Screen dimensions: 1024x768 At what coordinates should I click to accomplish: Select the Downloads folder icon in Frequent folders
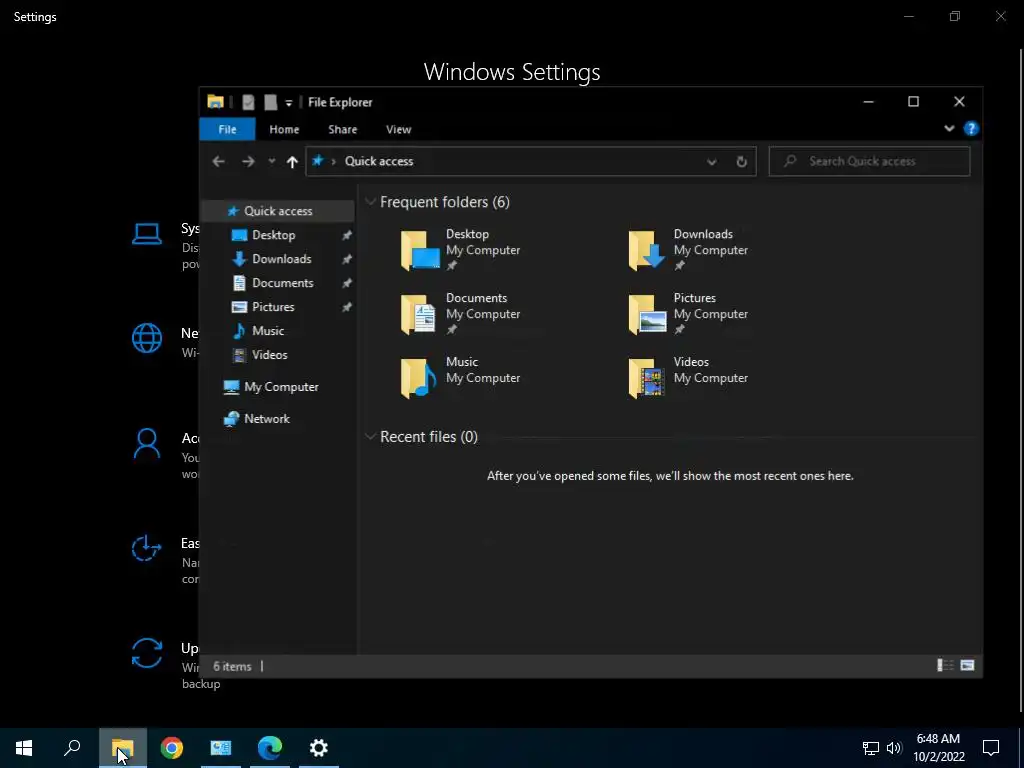647,249
